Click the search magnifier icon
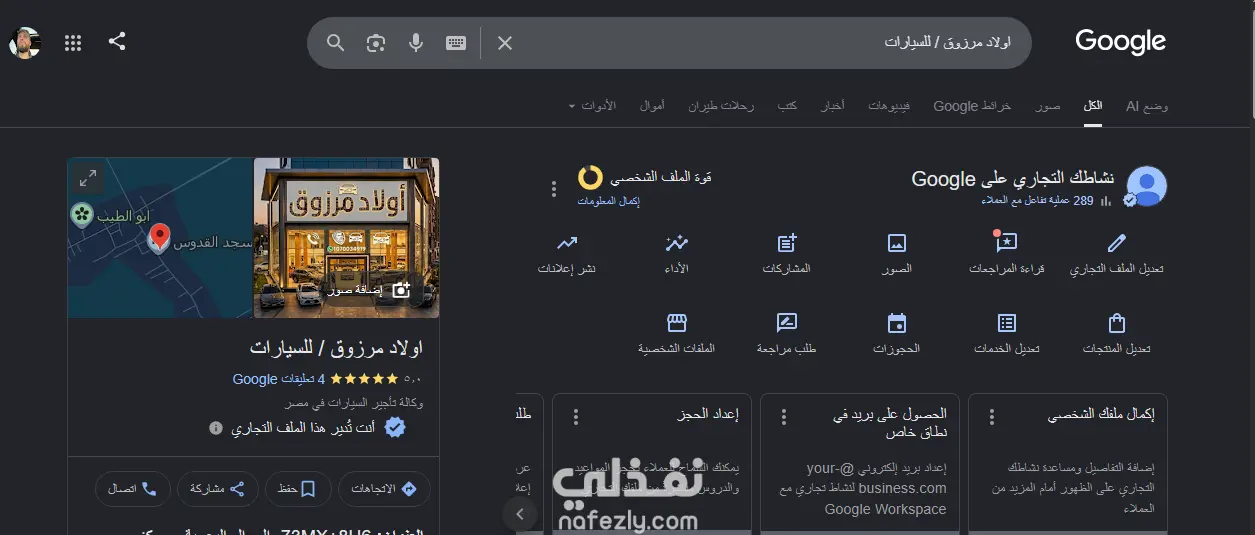This screenshot has height=535, width=1255. pyautogui.click(x=336, y=43)
